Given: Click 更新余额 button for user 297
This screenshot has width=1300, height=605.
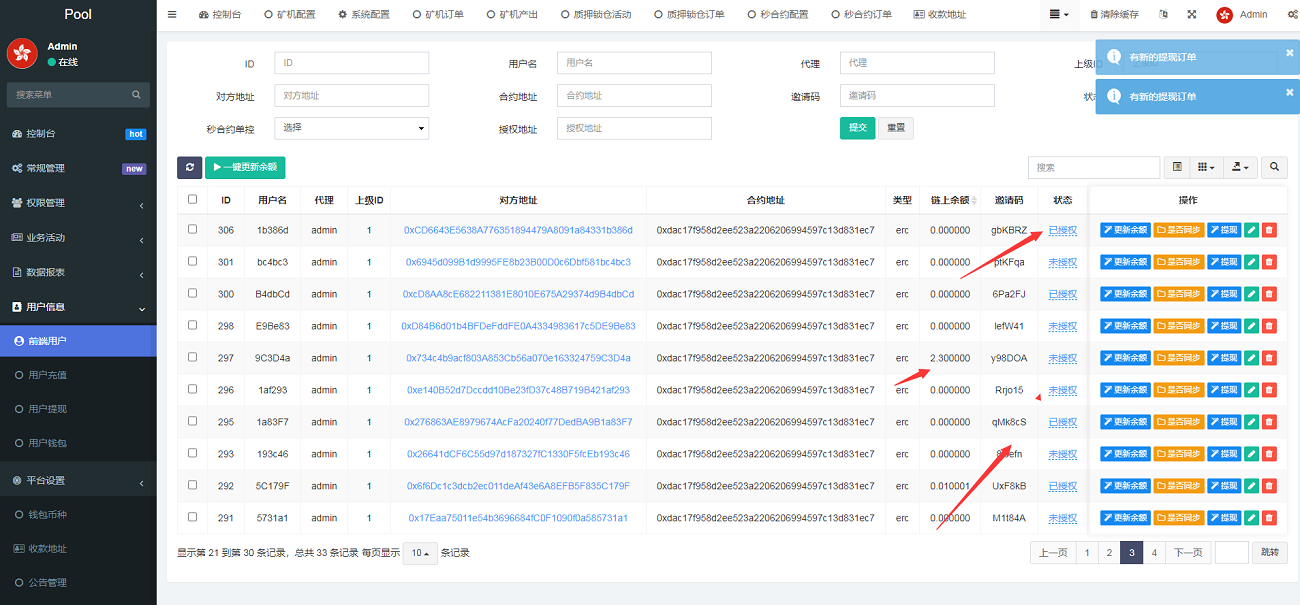Looking at the screenshot, I should [1125, 358].
